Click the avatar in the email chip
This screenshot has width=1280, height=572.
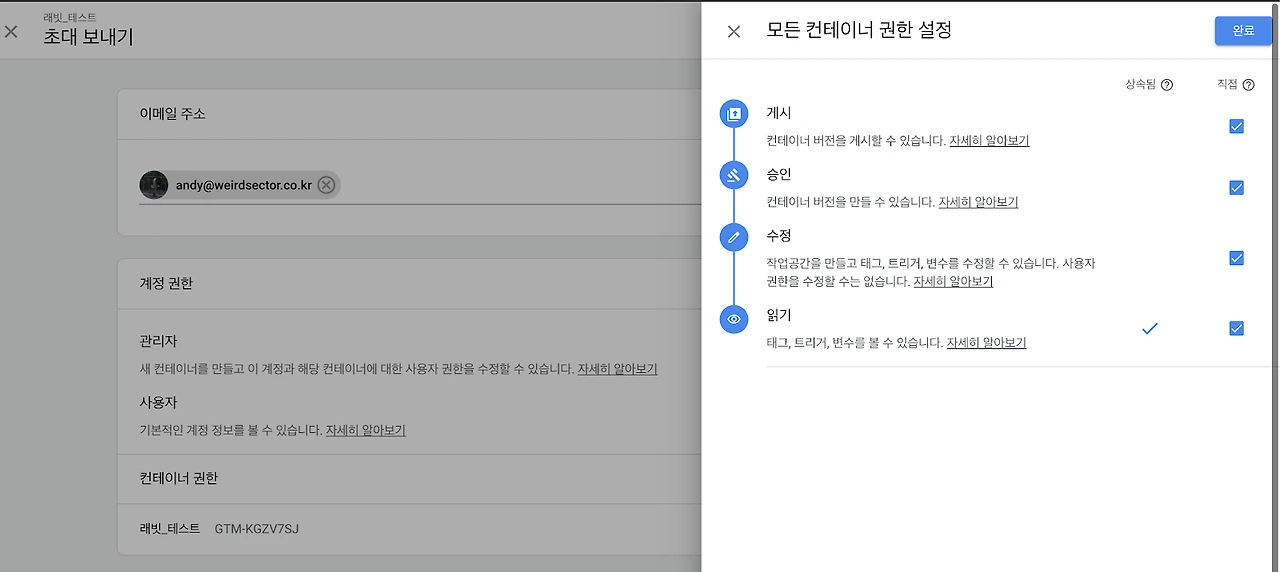tap(154, 185)
